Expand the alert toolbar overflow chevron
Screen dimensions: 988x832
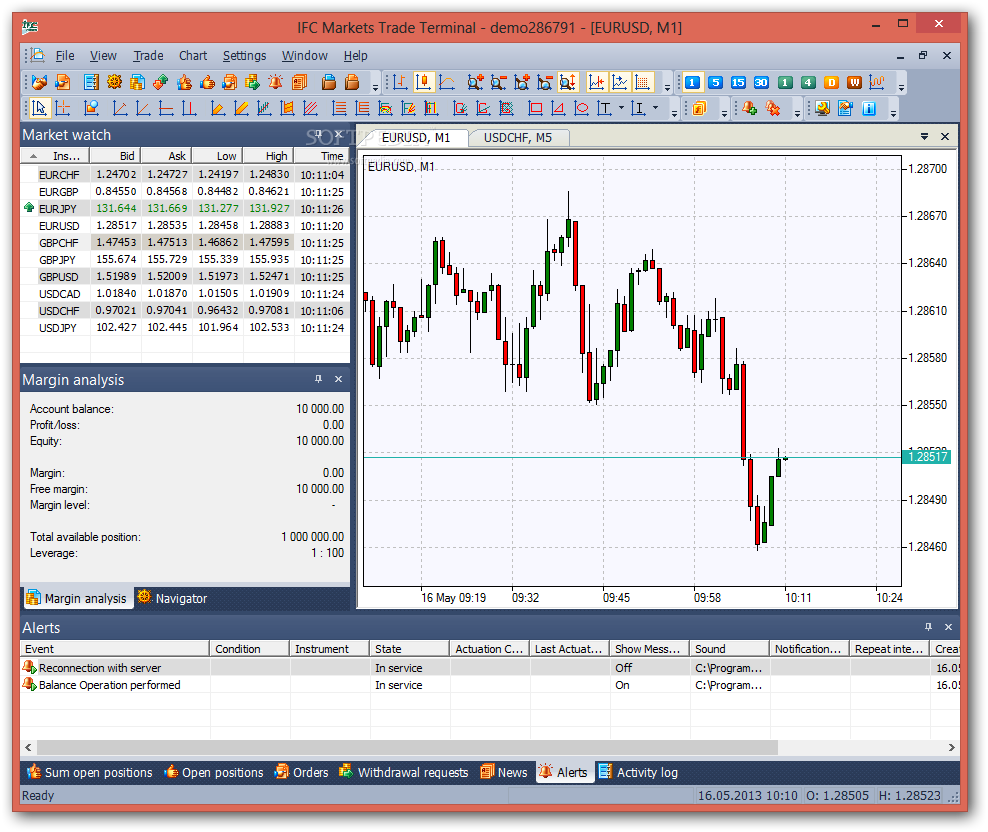click(797, 113)
